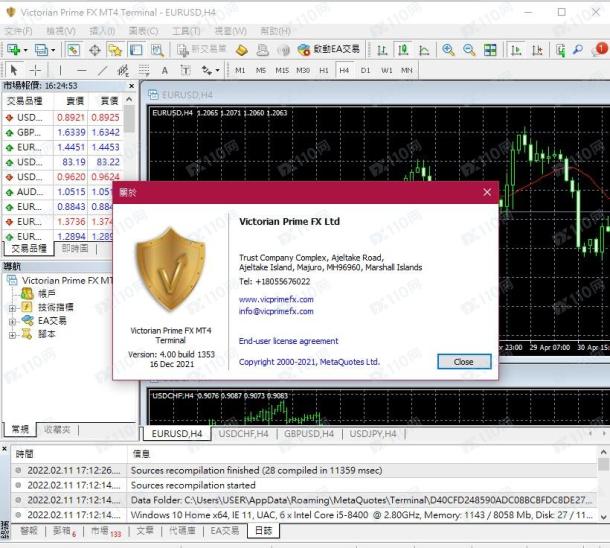This screenshot has width=610, height=548.
Task: Open End-user license agreement link
Action: click(x=288, y=341)
